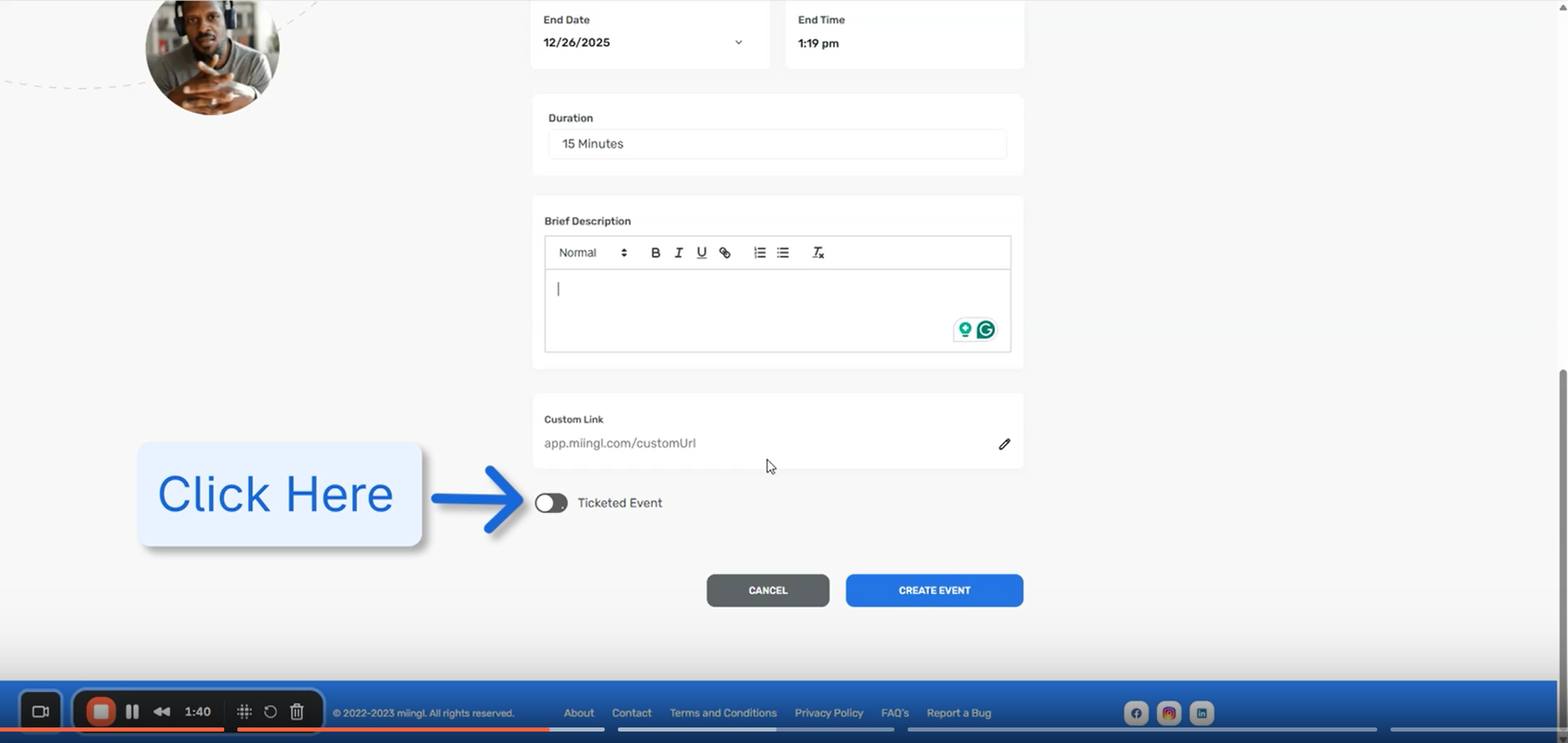
Task: Insert a link in Brief Description
Action: pyautogui.click(x=725, y=253)
